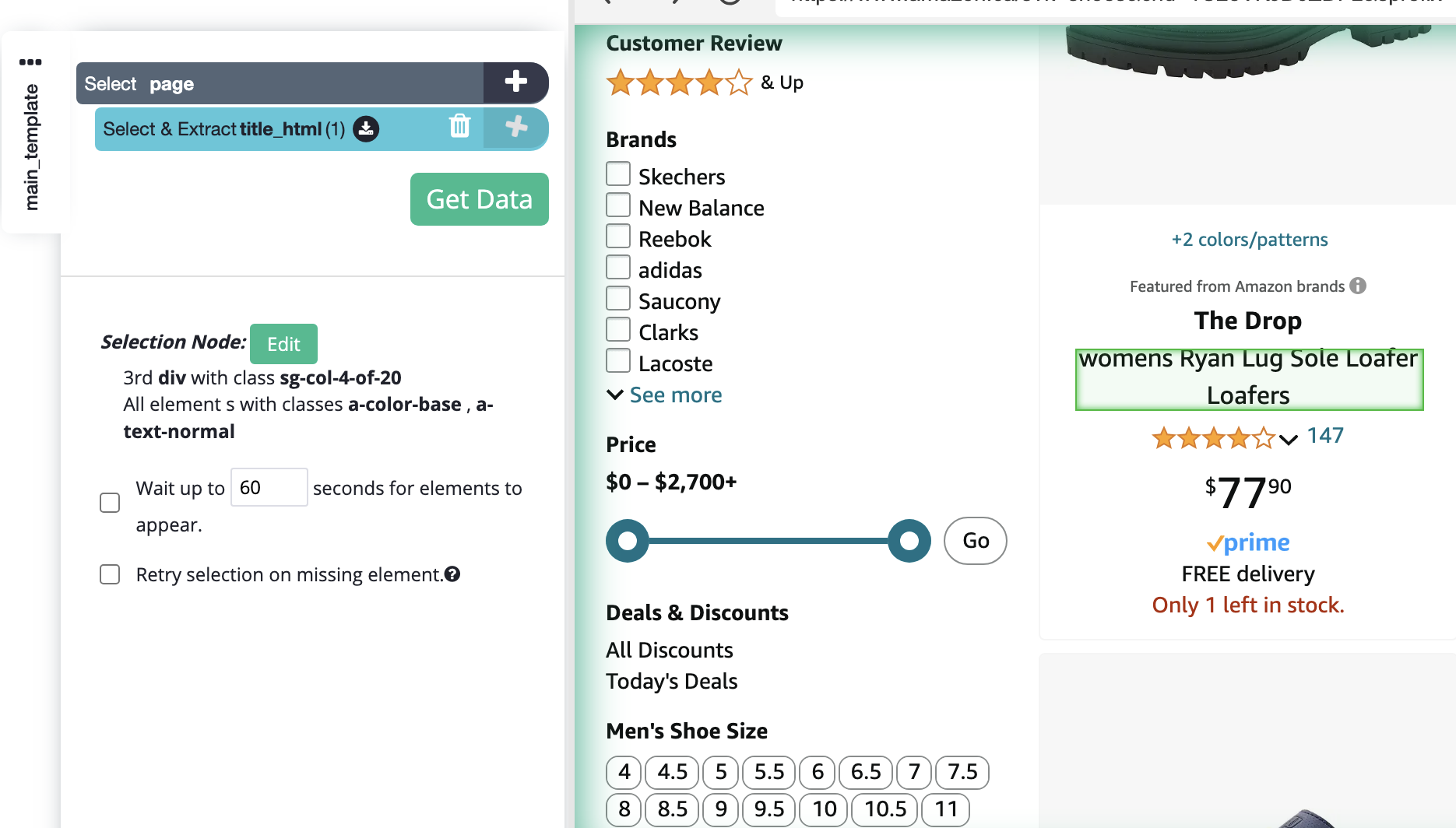Enable Retry selection on missing element
The width and height of the screenshot is (1456, 828).
point(110,574)
